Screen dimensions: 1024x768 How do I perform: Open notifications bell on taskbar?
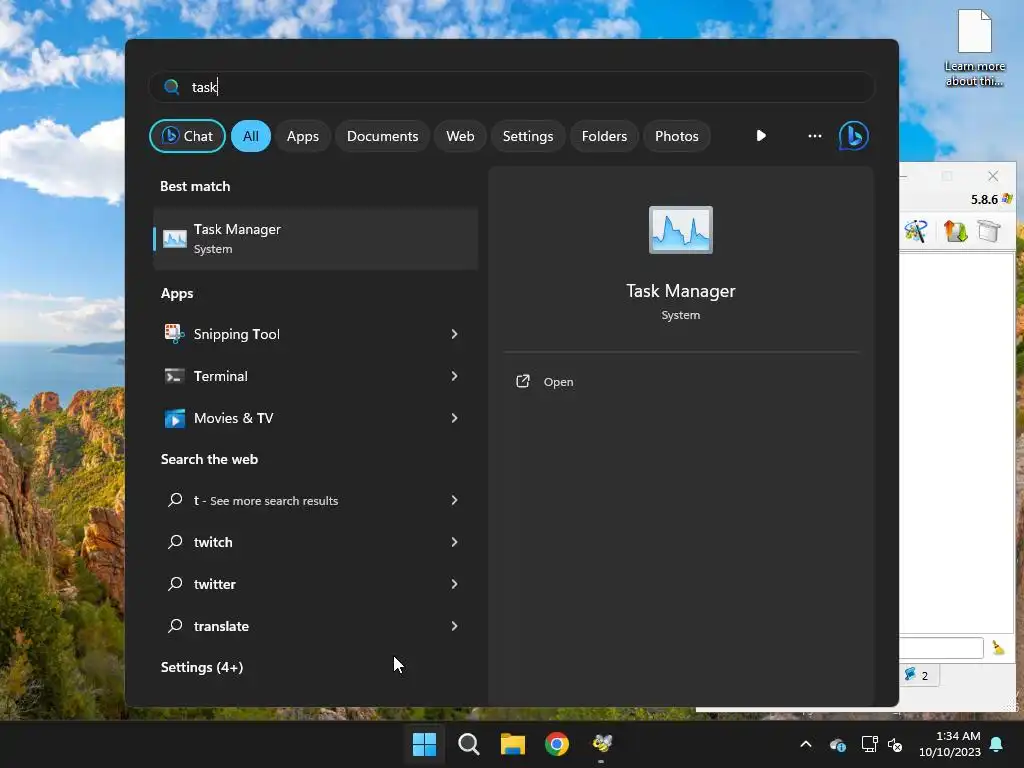[997, 744]
